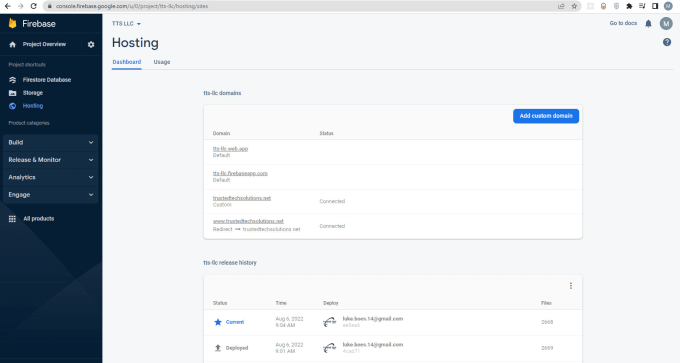Open release history three-dot menu
The image size is (680, 363).
click(571, 285)
